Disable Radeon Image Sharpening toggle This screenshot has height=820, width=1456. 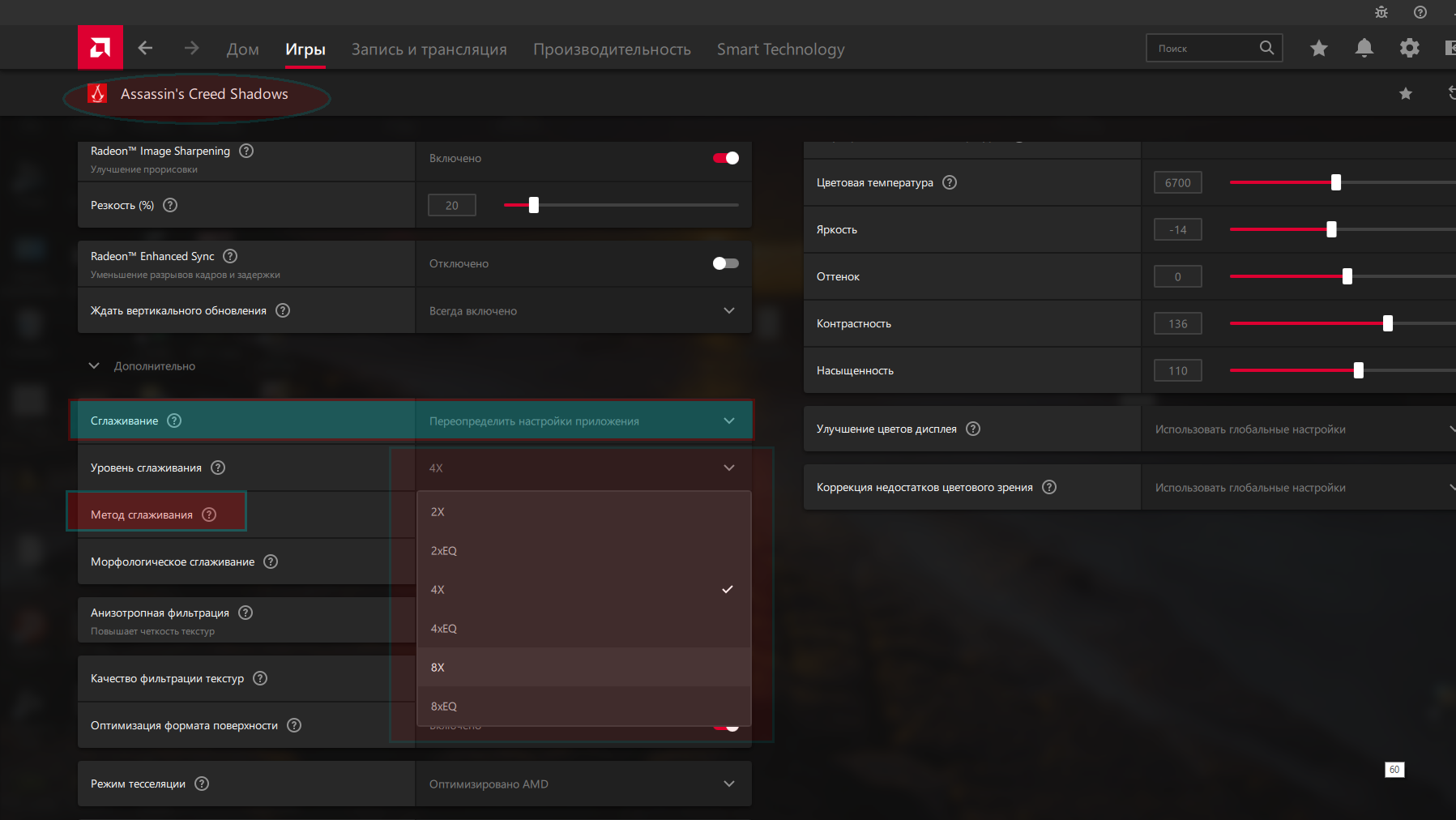coord(725,158)
